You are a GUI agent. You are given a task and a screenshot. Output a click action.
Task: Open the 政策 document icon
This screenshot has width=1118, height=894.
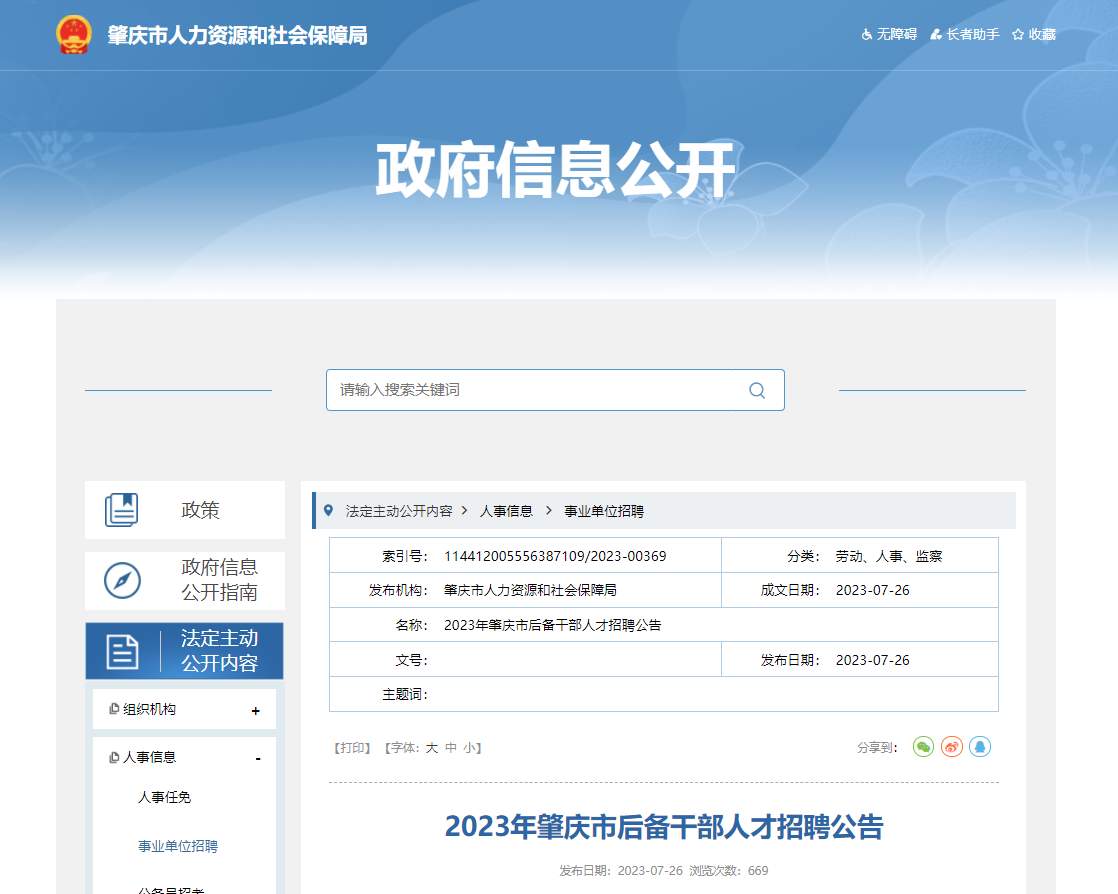[122, 510]
